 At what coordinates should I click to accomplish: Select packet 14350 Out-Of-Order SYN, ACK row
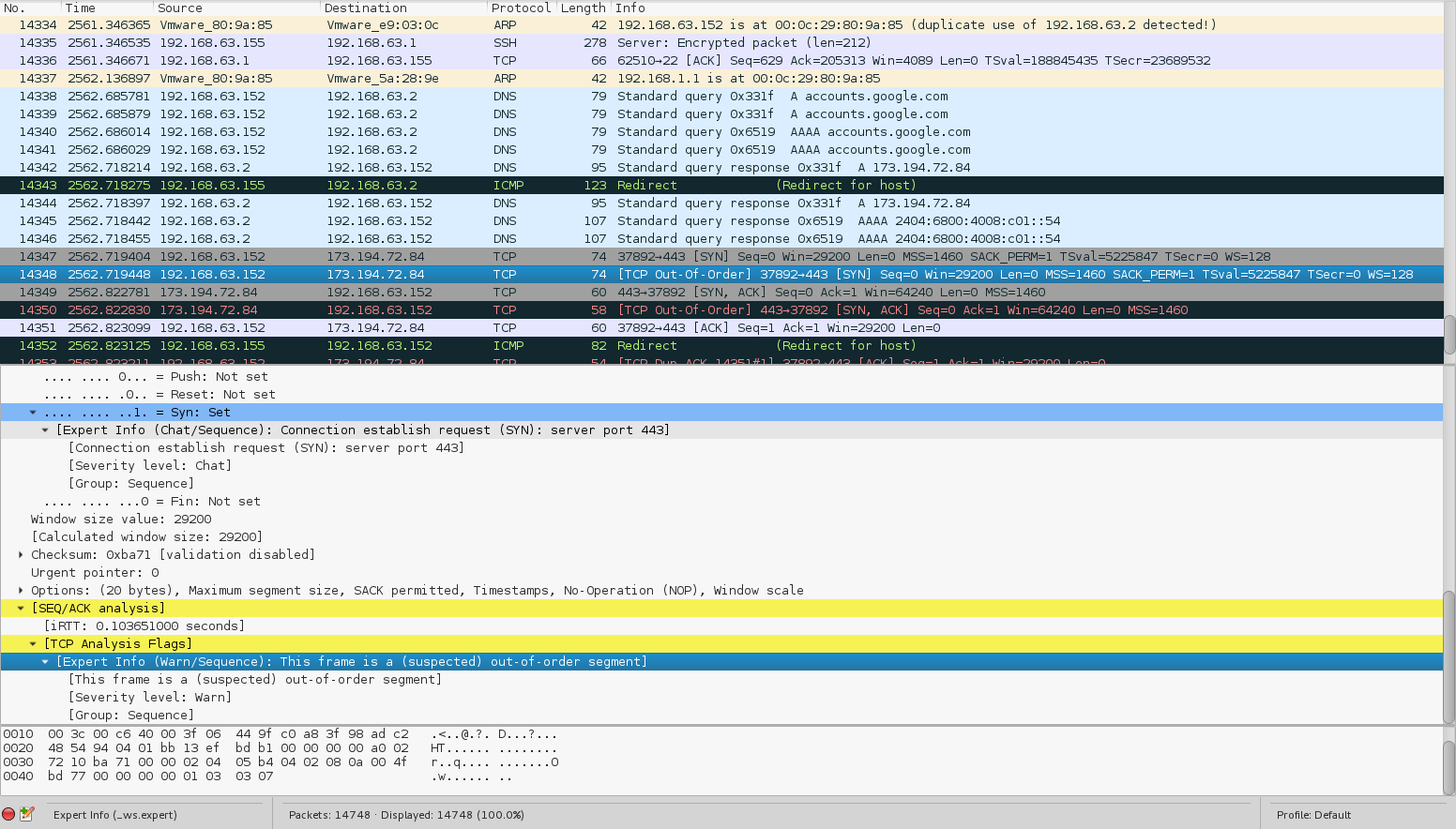[x=721, y=310]
